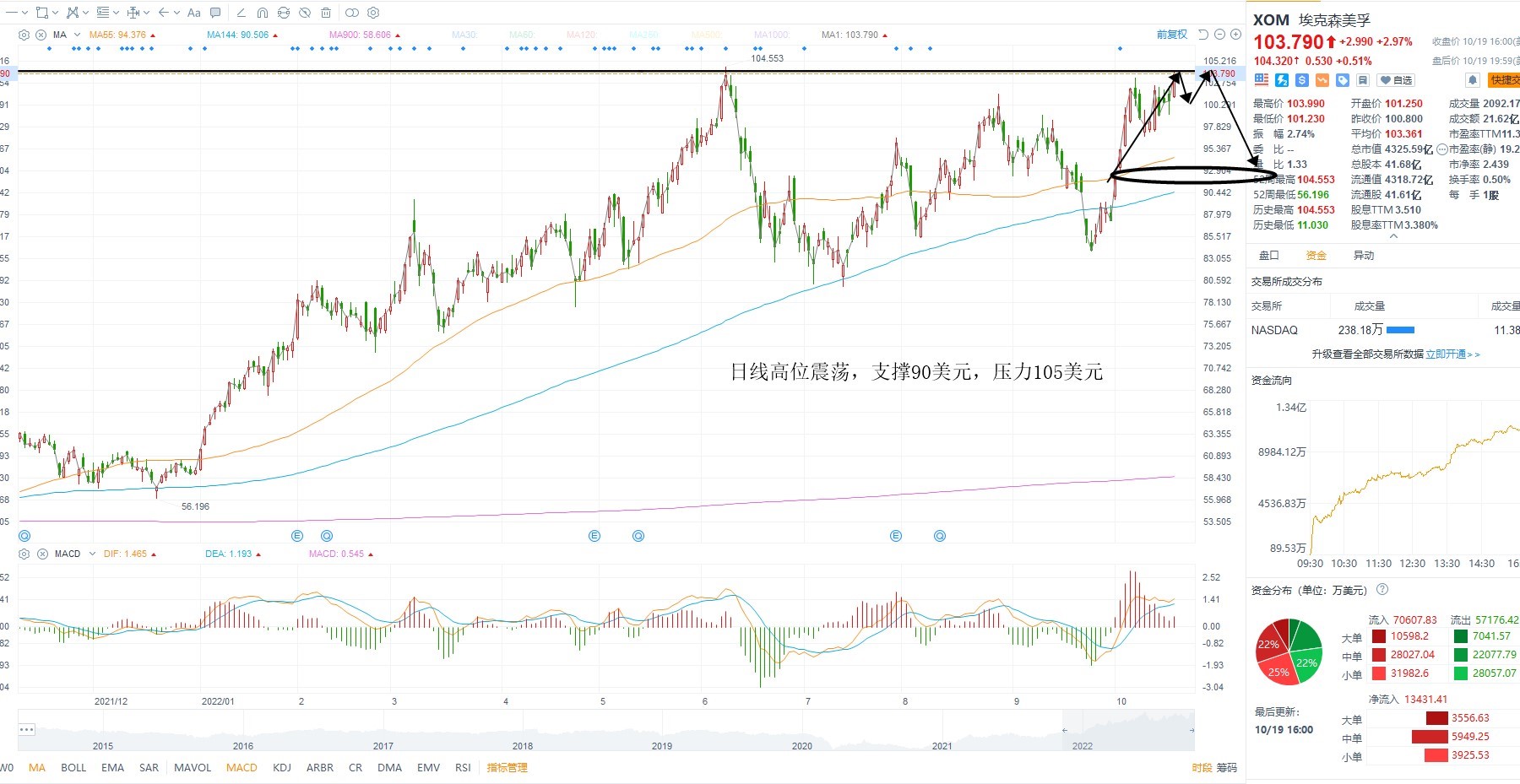This screenshot has width=1520, height=784.
Task: Click the overlapping circles compare icon
Action: 352,13
